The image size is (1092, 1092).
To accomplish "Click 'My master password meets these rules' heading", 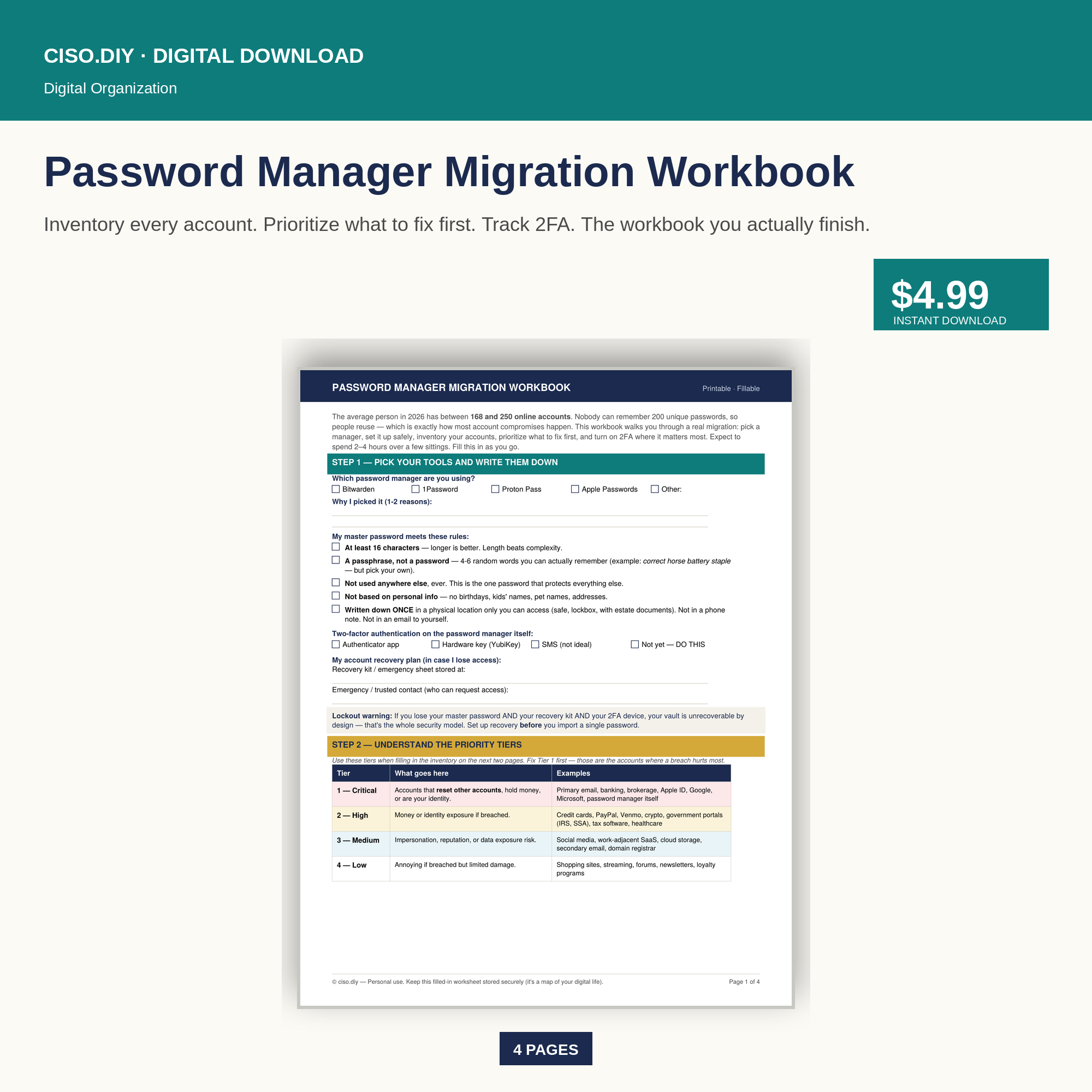I will coord(400,536).
